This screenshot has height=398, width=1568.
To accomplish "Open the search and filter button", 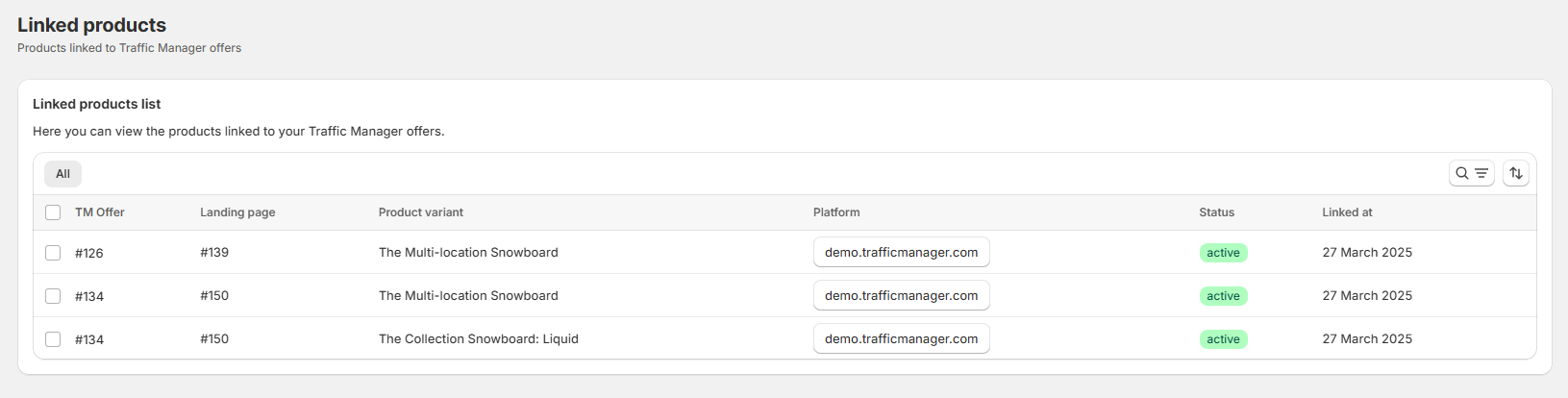I will (x=1471, y=173).
